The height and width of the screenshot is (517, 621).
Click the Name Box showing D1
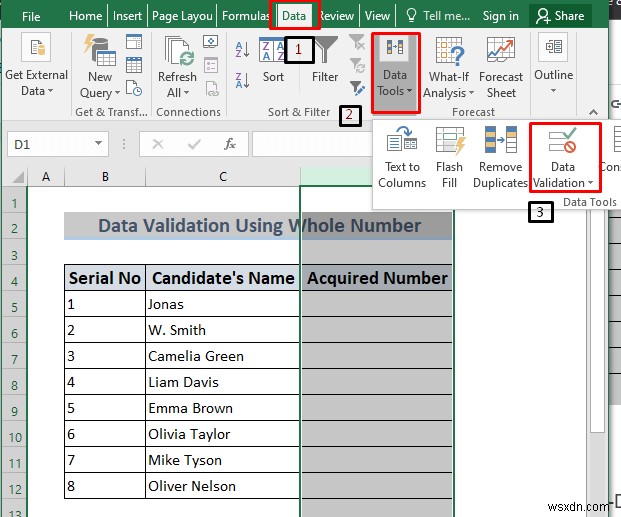pos(51,144)
